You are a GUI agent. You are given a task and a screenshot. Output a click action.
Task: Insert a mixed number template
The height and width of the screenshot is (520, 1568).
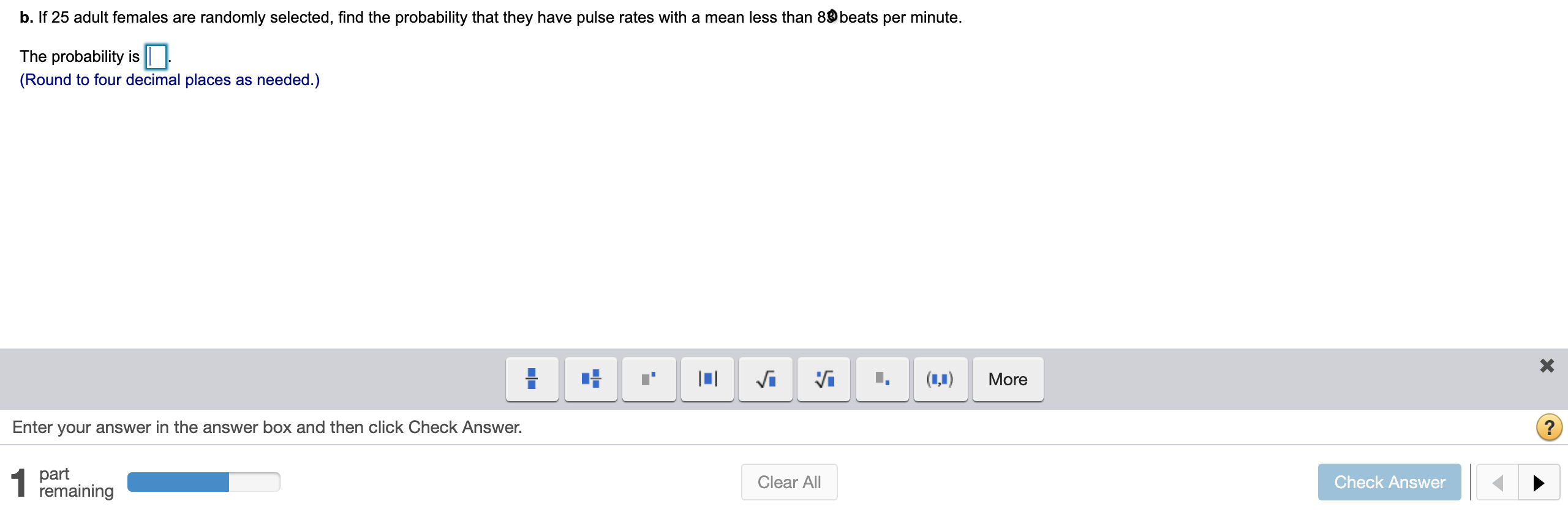click(x=589, y=379)
